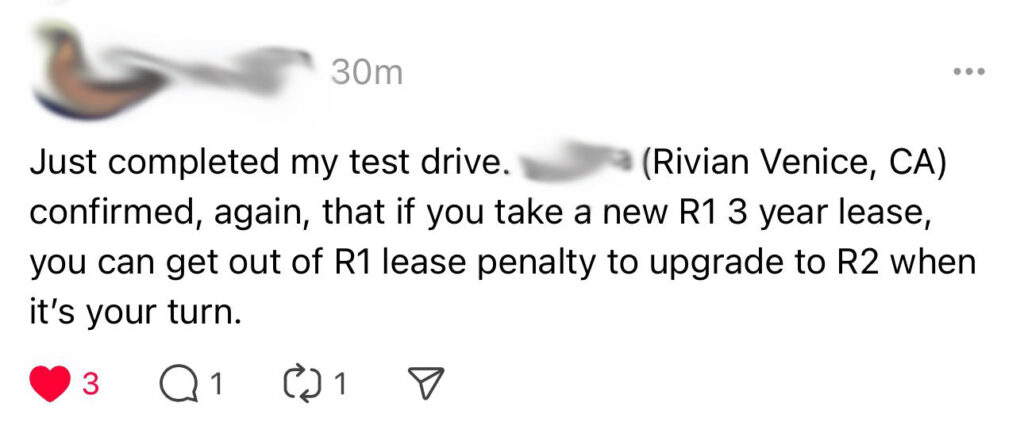Share the post with paper plane icon
The height and width of the screenshot is (433, 1024).
[x=426, y=385]
